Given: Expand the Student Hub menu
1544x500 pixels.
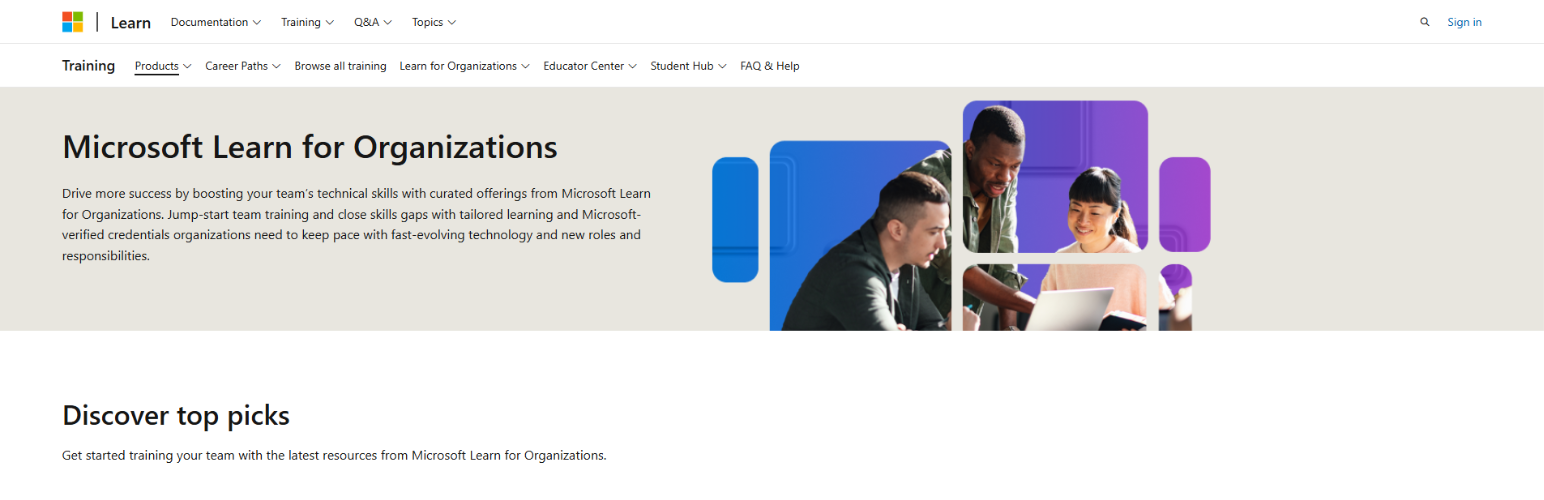Looking at the screenshot, I should click(x=688, y=66).
